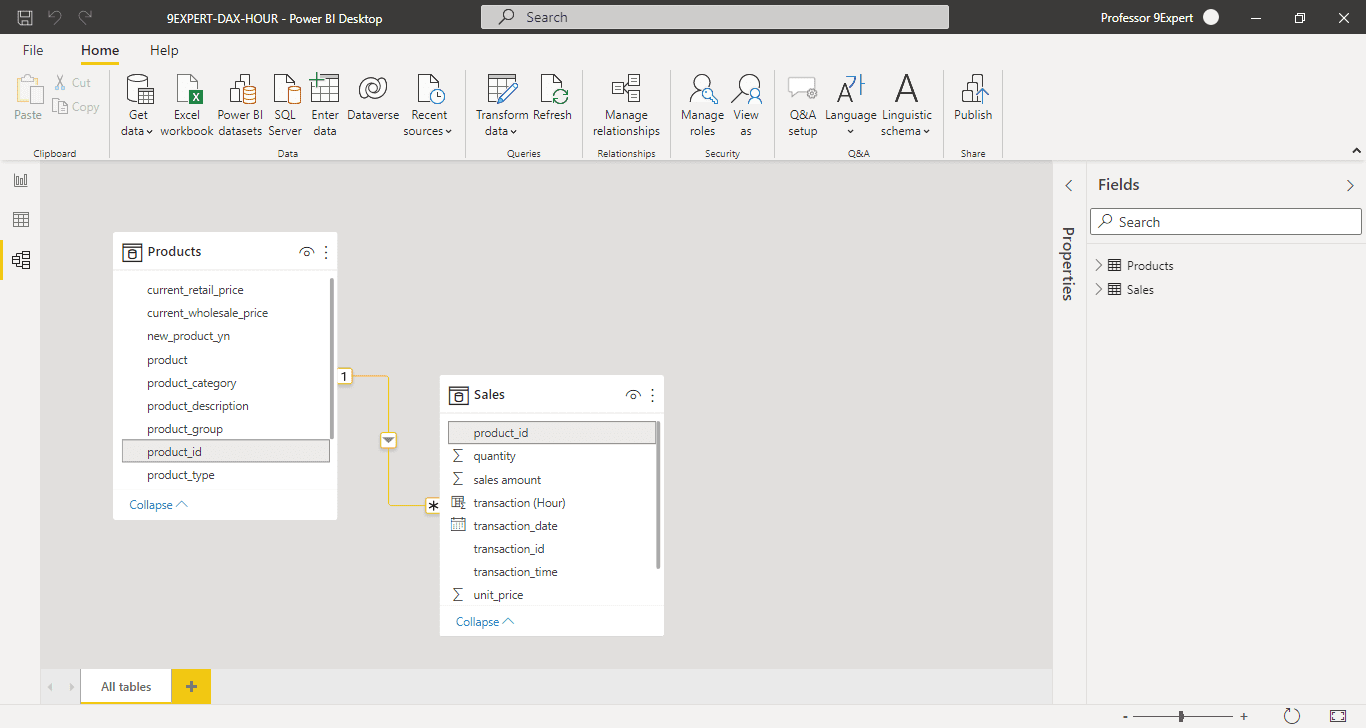Collapse the Fields pane using chevron
The width and height of the screenshot is (1366, 728).
1350,185
